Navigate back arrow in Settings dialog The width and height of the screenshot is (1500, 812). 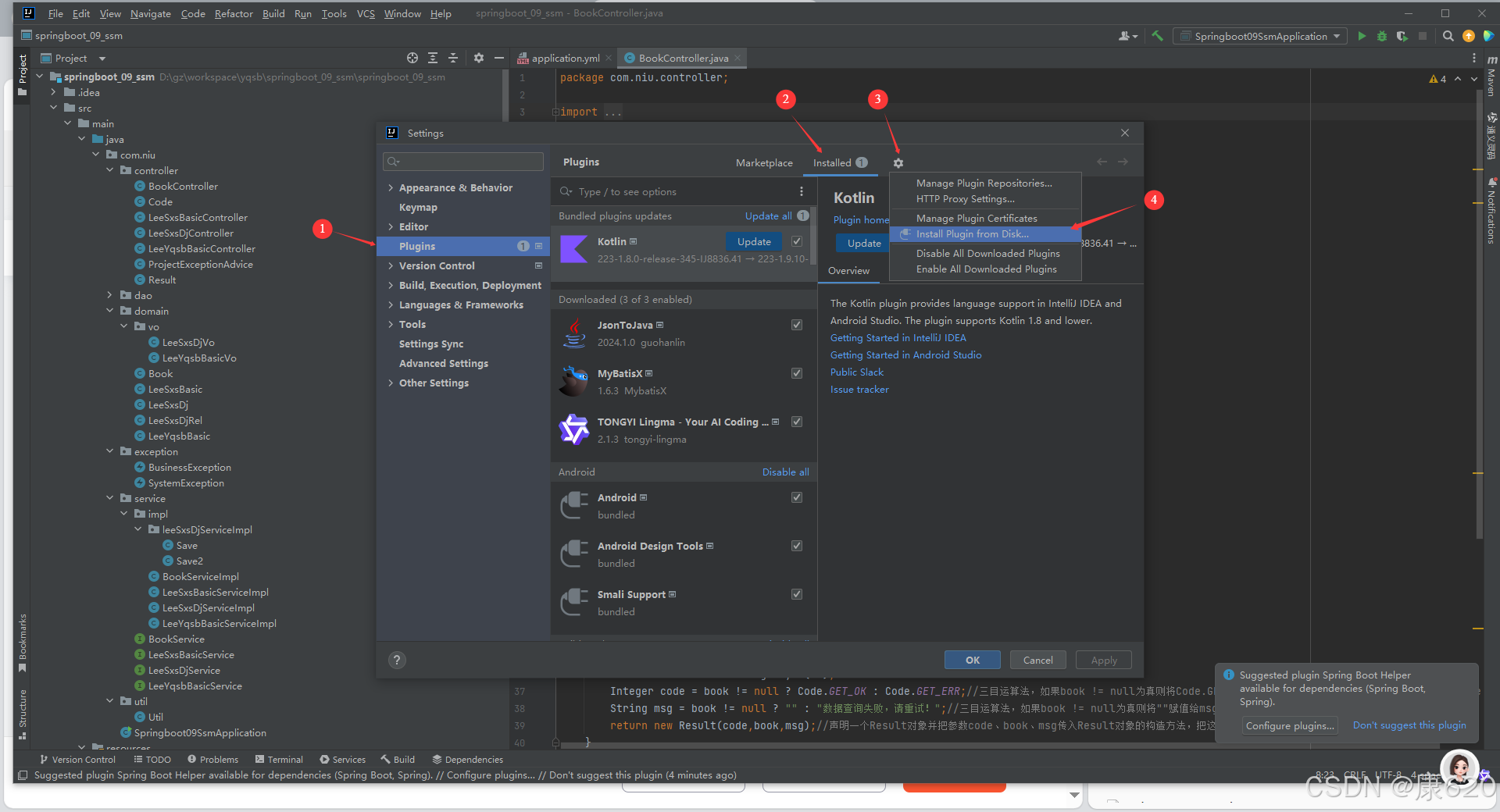(1102, 162)
